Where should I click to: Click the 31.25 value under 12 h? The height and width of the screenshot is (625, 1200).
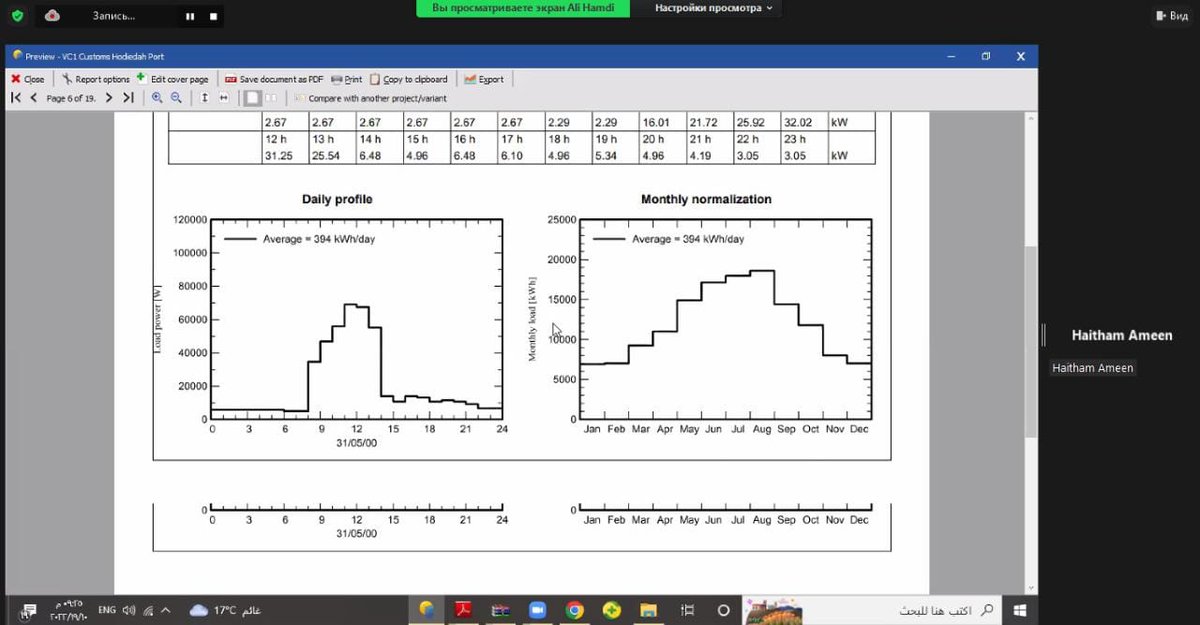(x=278, y=156)
